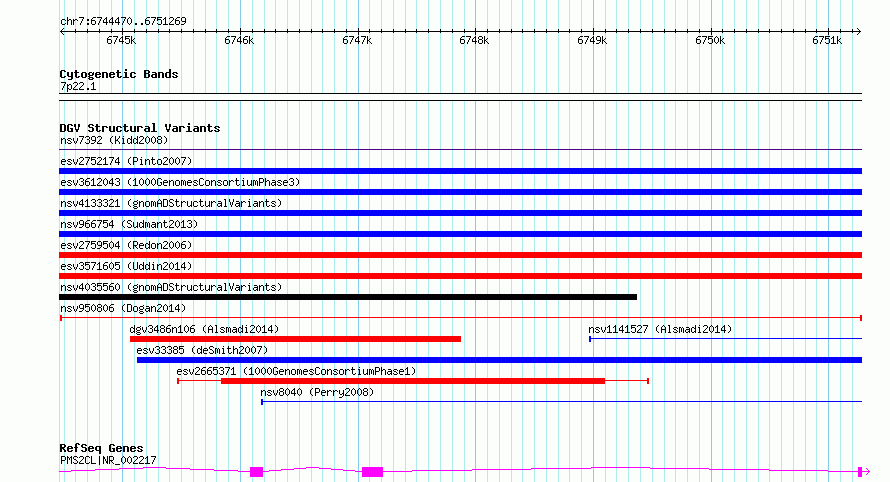This screenshot has height=482, width=890.
Task: Select the Cytogenetic Bands track title
Action: pos(119,74)
